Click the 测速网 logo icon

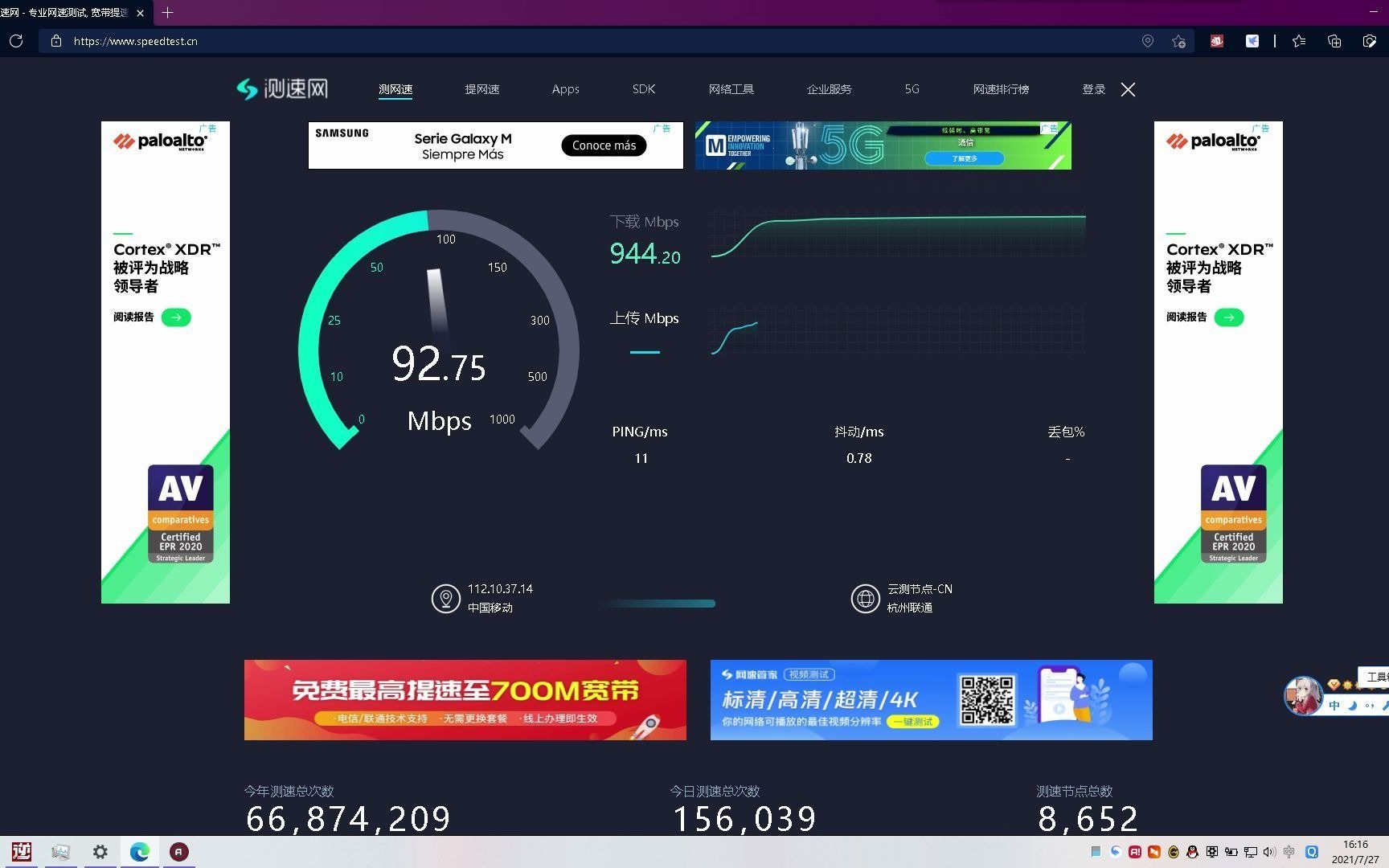(x=246, y=88)
